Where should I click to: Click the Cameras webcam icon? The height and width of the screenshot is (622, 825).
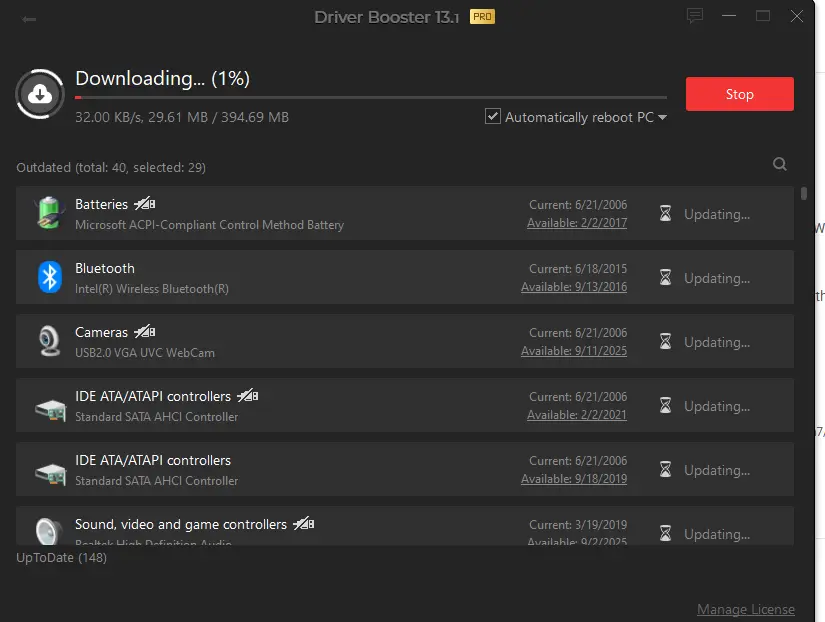pos(49,341)
